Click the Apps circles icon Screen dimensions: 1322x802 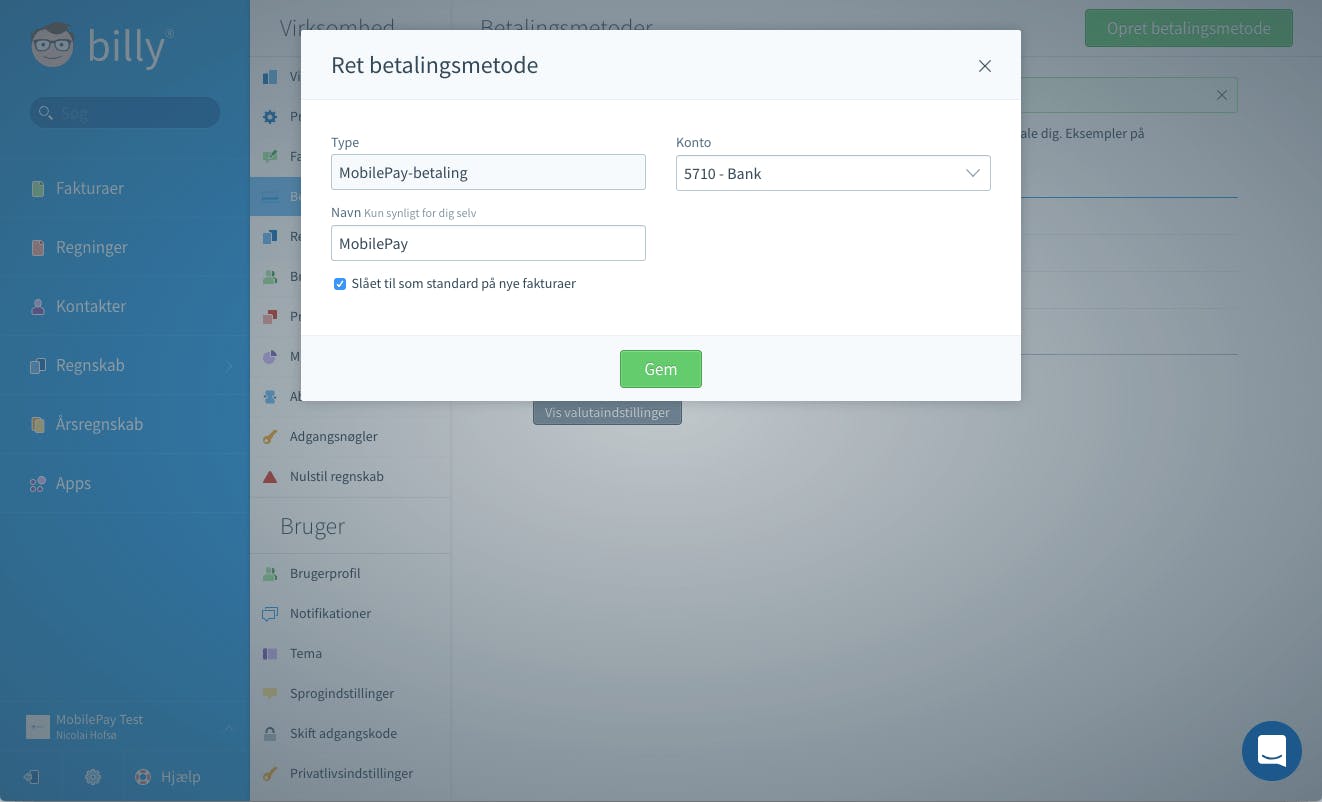(x=38, y=483)
